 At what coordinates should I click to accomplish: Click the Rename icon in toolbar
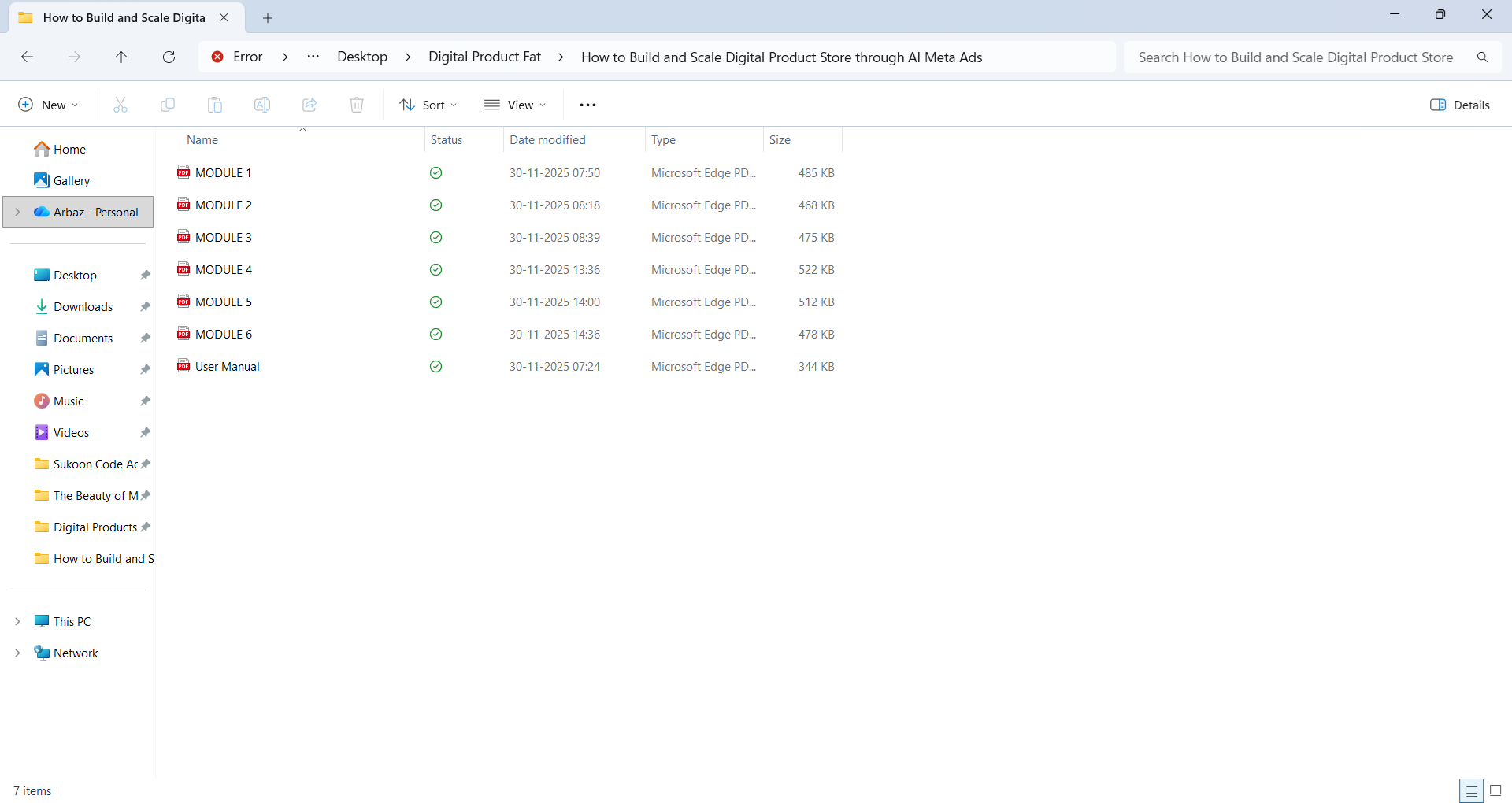click(x=262, y=105)
